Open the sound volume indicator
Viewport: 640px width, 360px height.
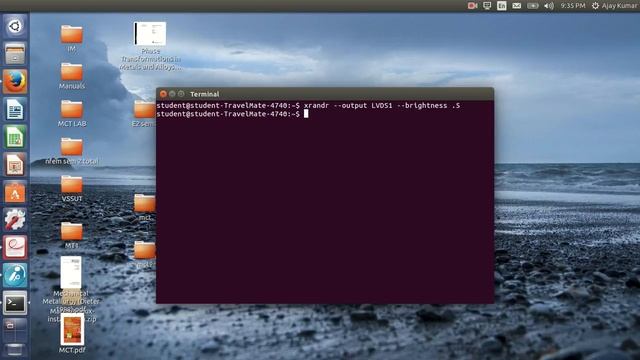(x=549, y=6)
